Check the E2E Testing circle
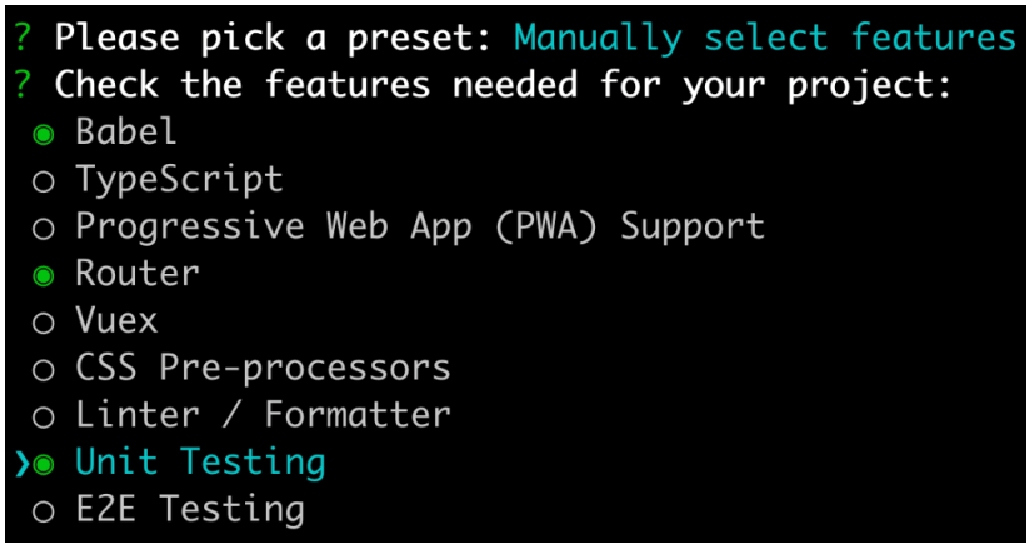 (x=43, y=512)
